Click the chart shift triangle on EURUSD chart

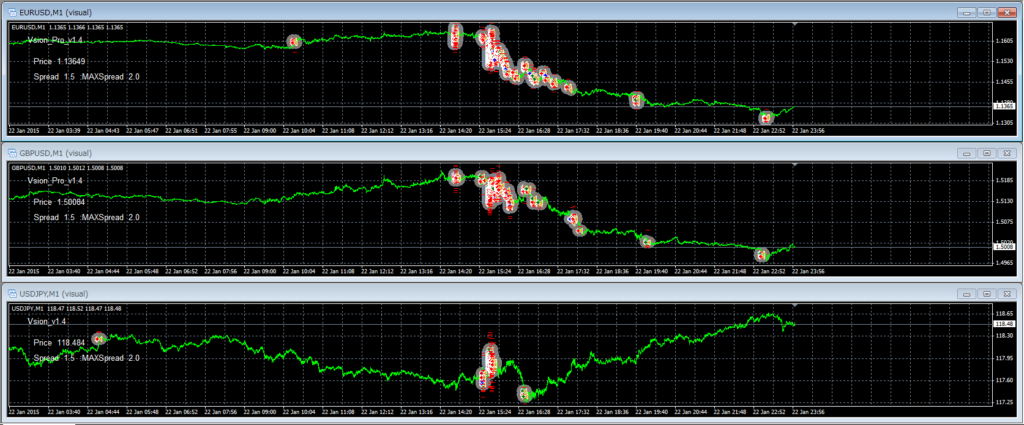[x=794, y=24]
